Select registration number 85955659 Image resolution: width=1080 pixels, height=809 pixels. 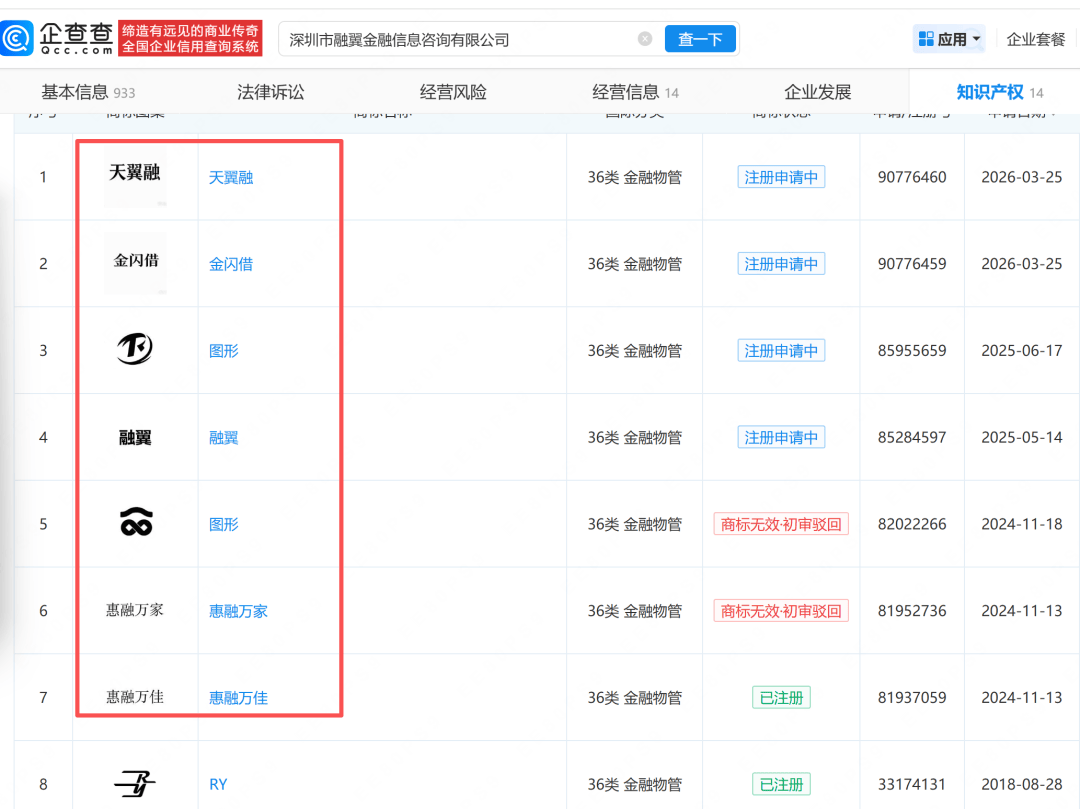pyautogui.click(x=912, y=350)
